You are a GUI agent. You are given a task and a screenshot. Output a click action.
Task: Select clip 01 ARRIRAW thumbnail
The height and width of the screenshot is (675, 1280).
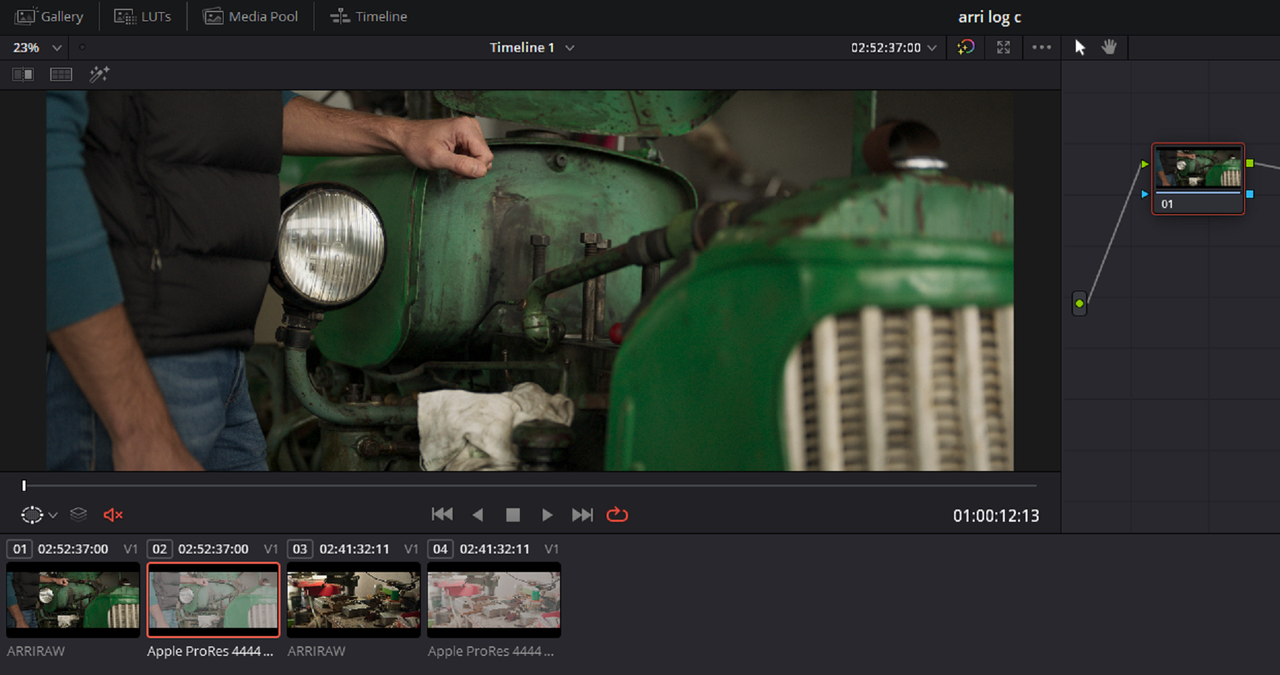pyautogui.click(x=73, y=599)
